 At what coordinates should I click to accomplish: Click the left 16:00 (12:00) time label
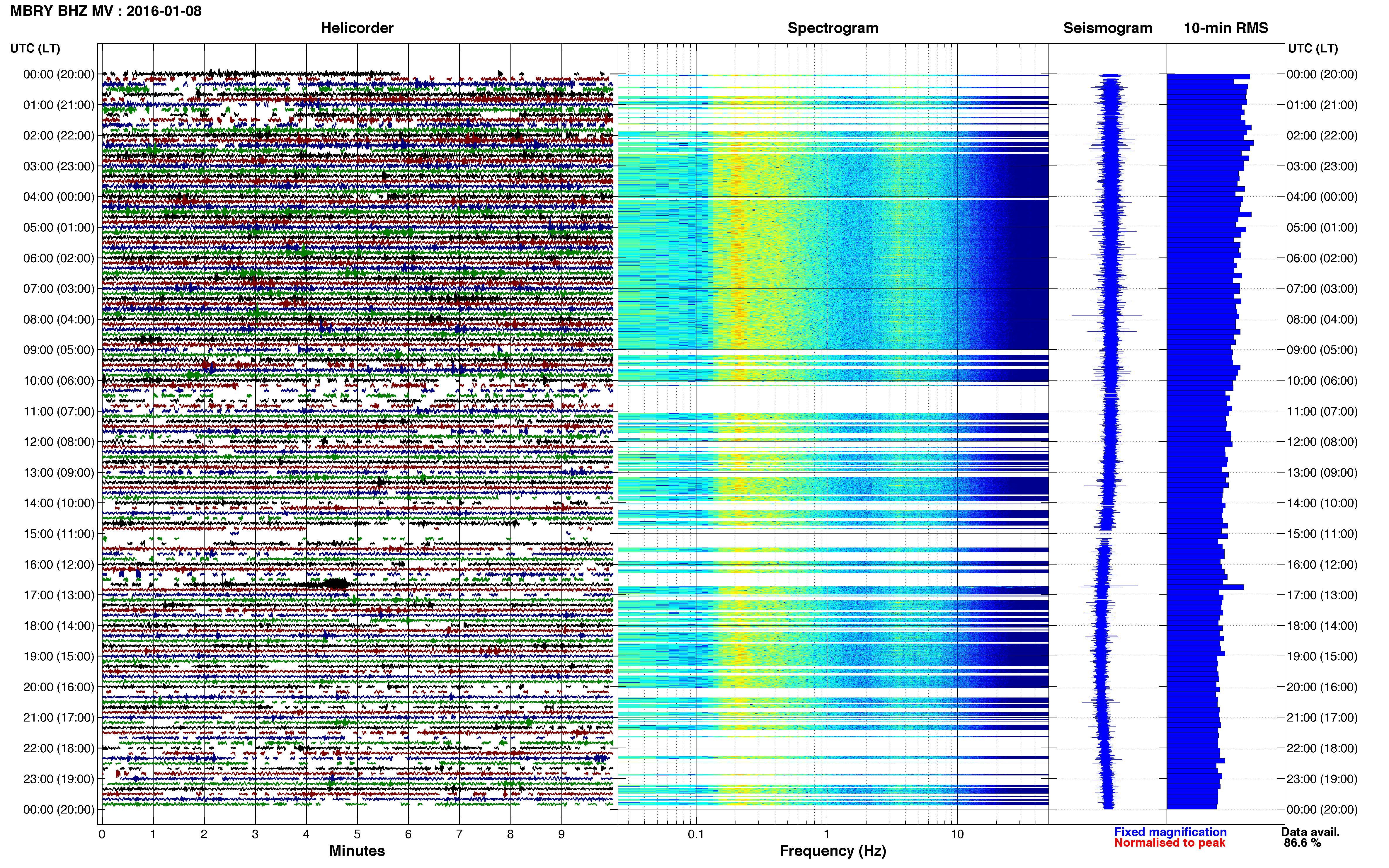click(x=59, y=564)
